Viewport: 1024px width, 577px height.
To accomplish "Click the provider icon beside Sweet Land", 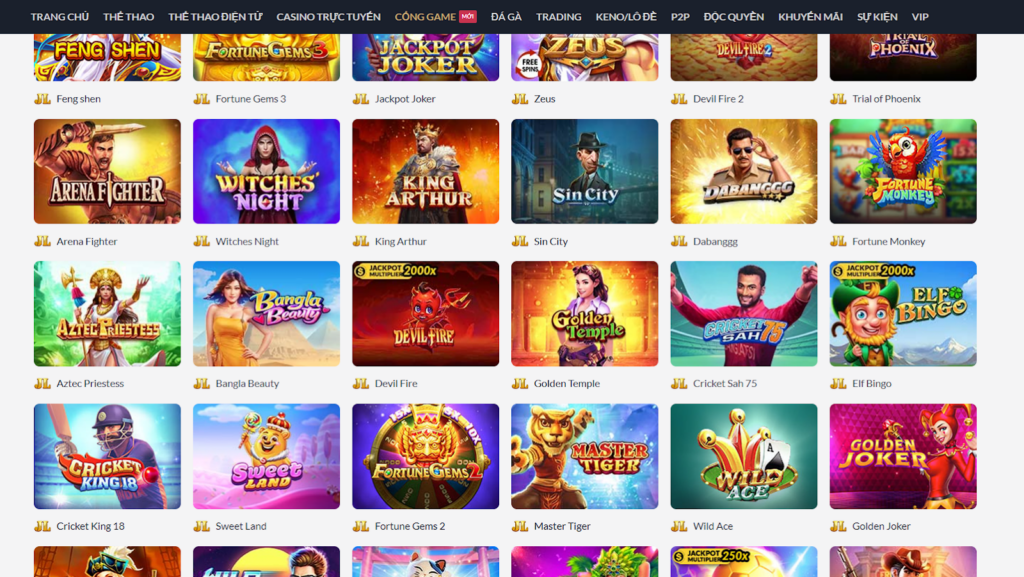I will click(x=202, y=526).
